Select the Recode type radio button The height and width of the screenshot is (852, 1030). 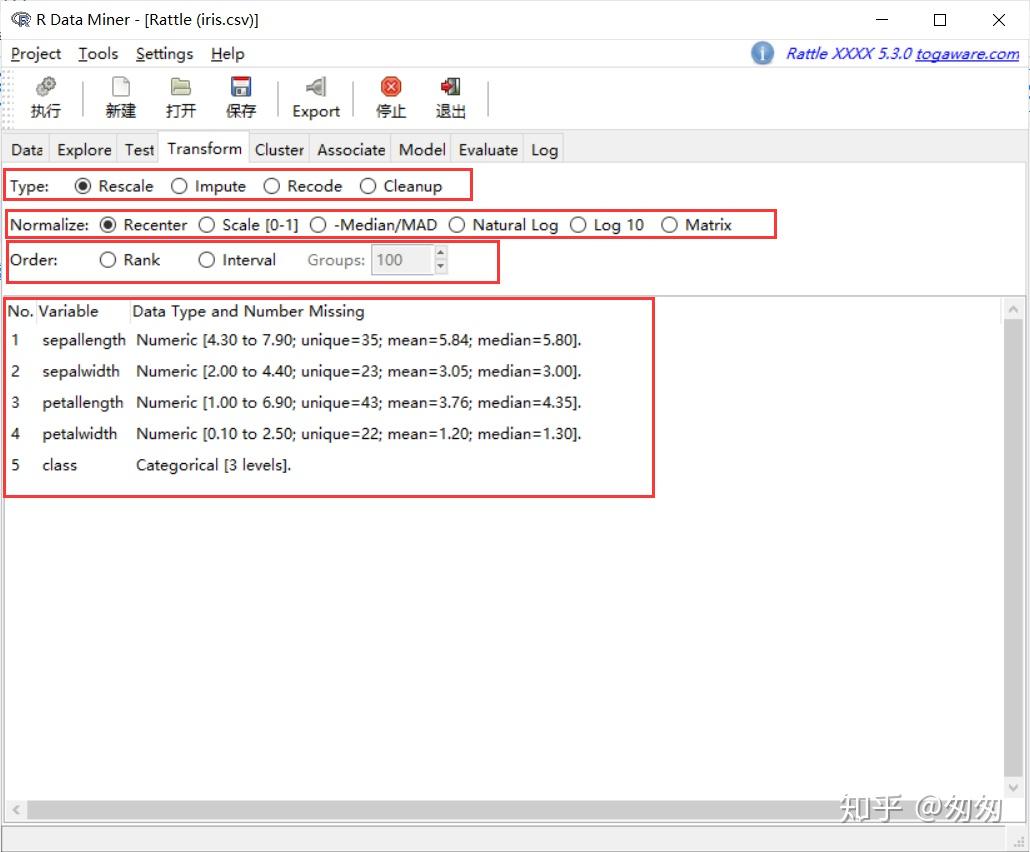[x=272, y=187]
